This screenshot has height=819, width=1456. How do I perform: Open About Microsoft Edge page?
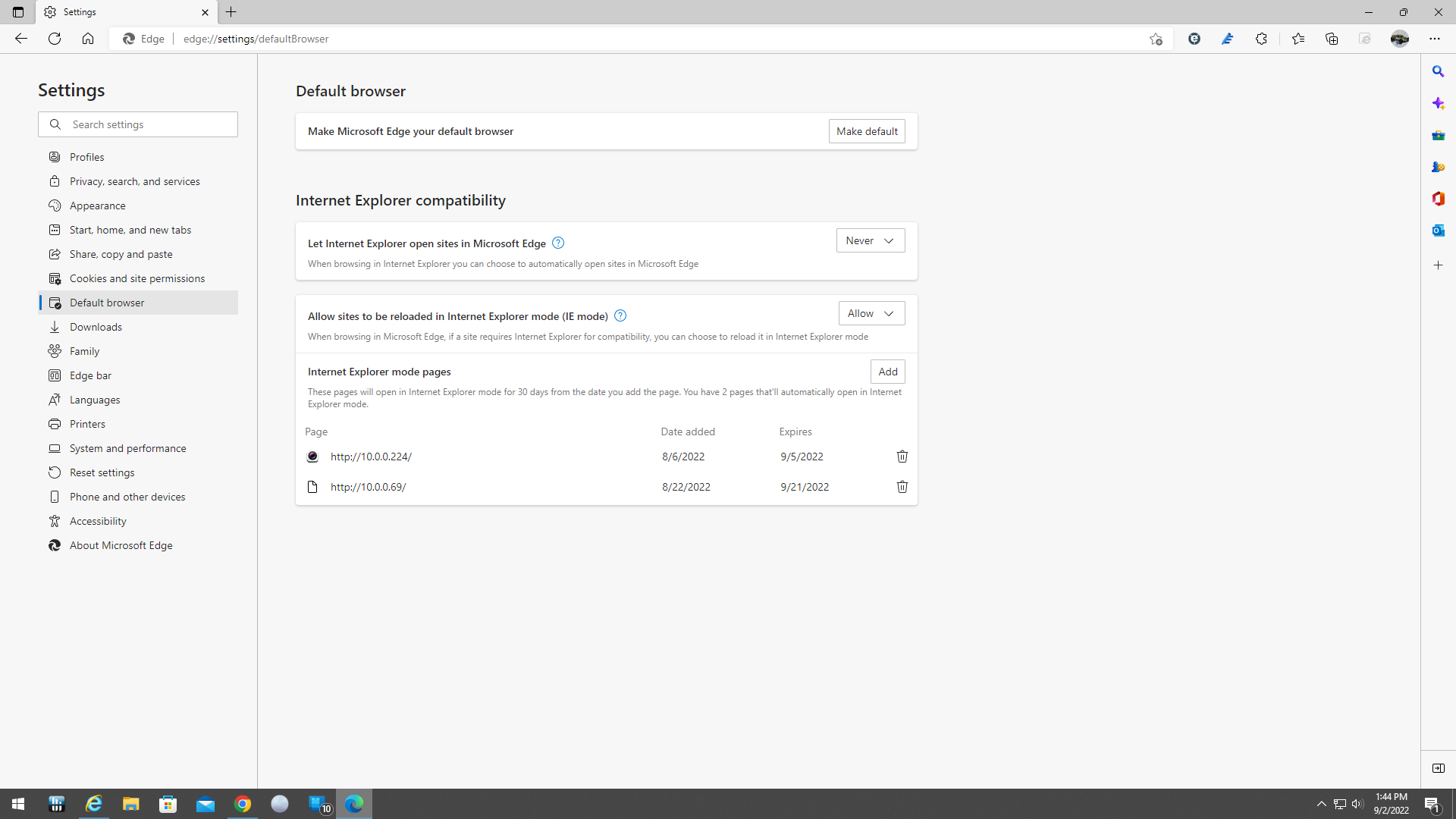pyautogui.click(x=138, y=545)
